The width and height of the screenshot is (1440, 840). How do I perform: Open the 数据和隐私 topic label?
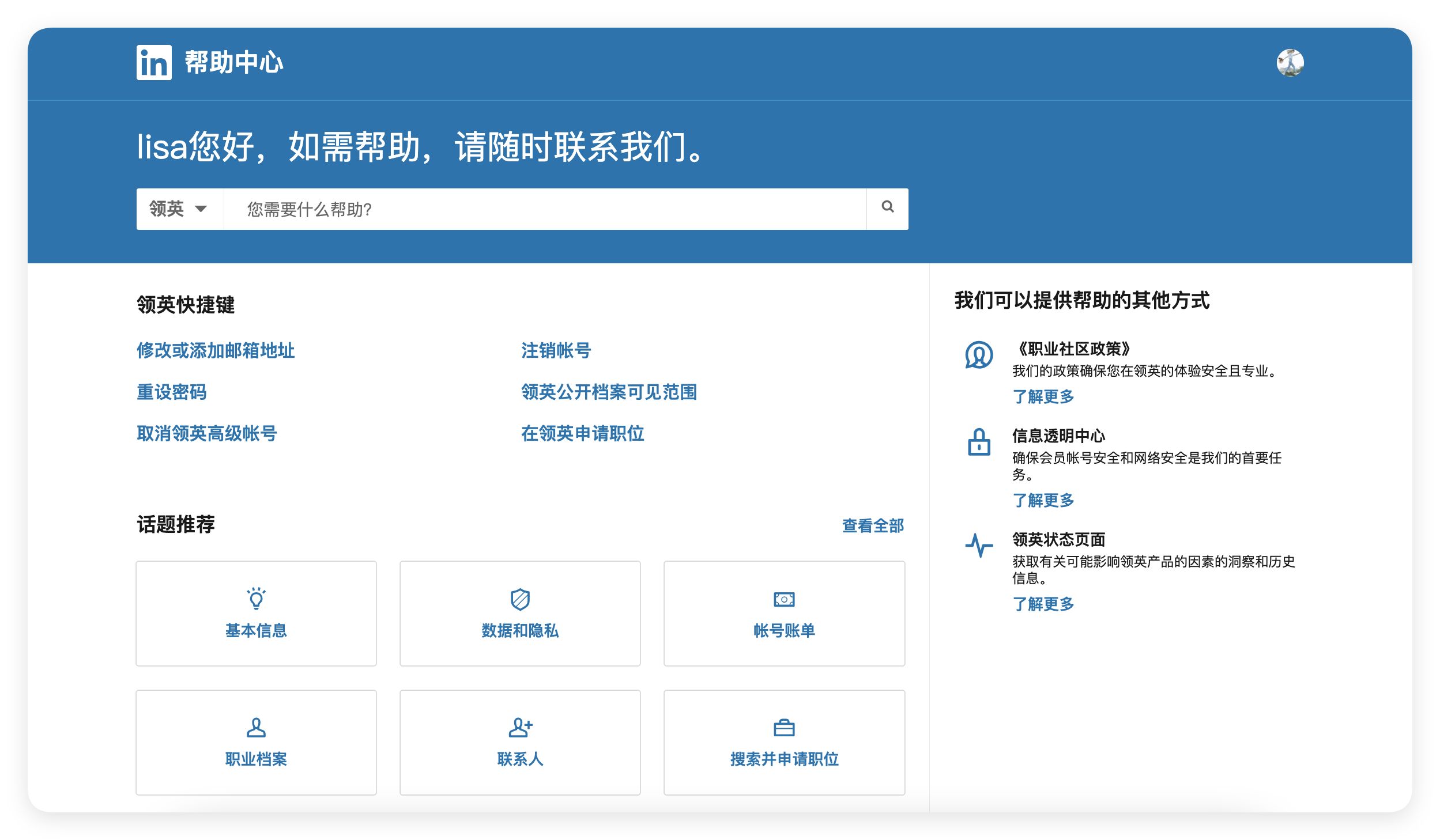(x=520, y=630)
